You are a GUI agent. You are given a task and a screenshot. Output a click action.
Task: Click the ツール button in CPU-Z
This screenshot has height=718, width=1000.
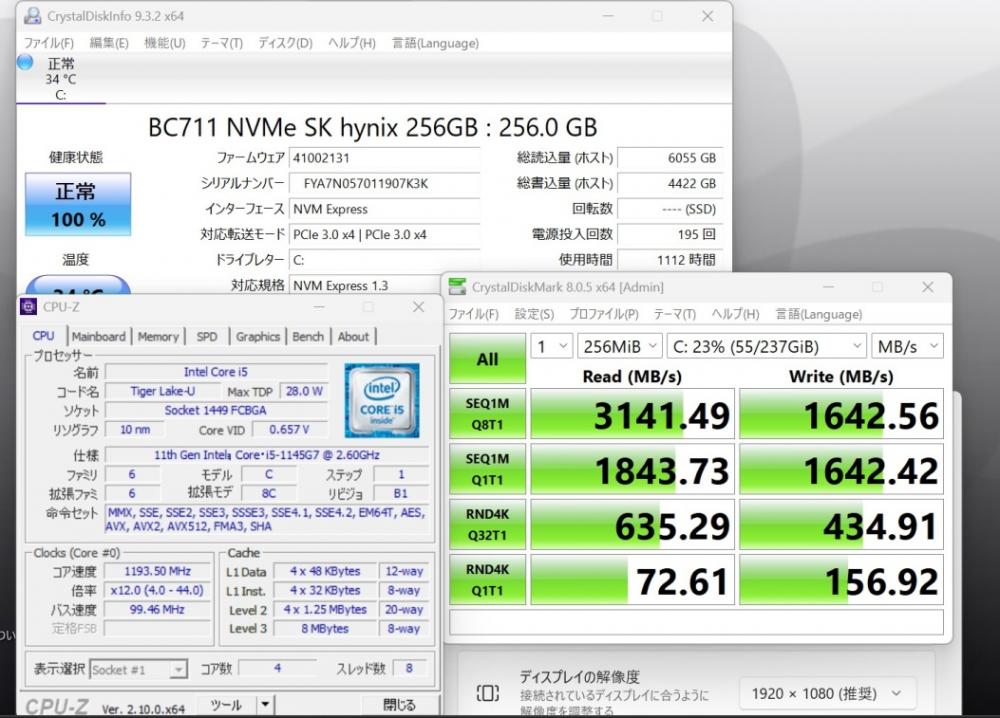pyautogui.click(x=226, y=705)
